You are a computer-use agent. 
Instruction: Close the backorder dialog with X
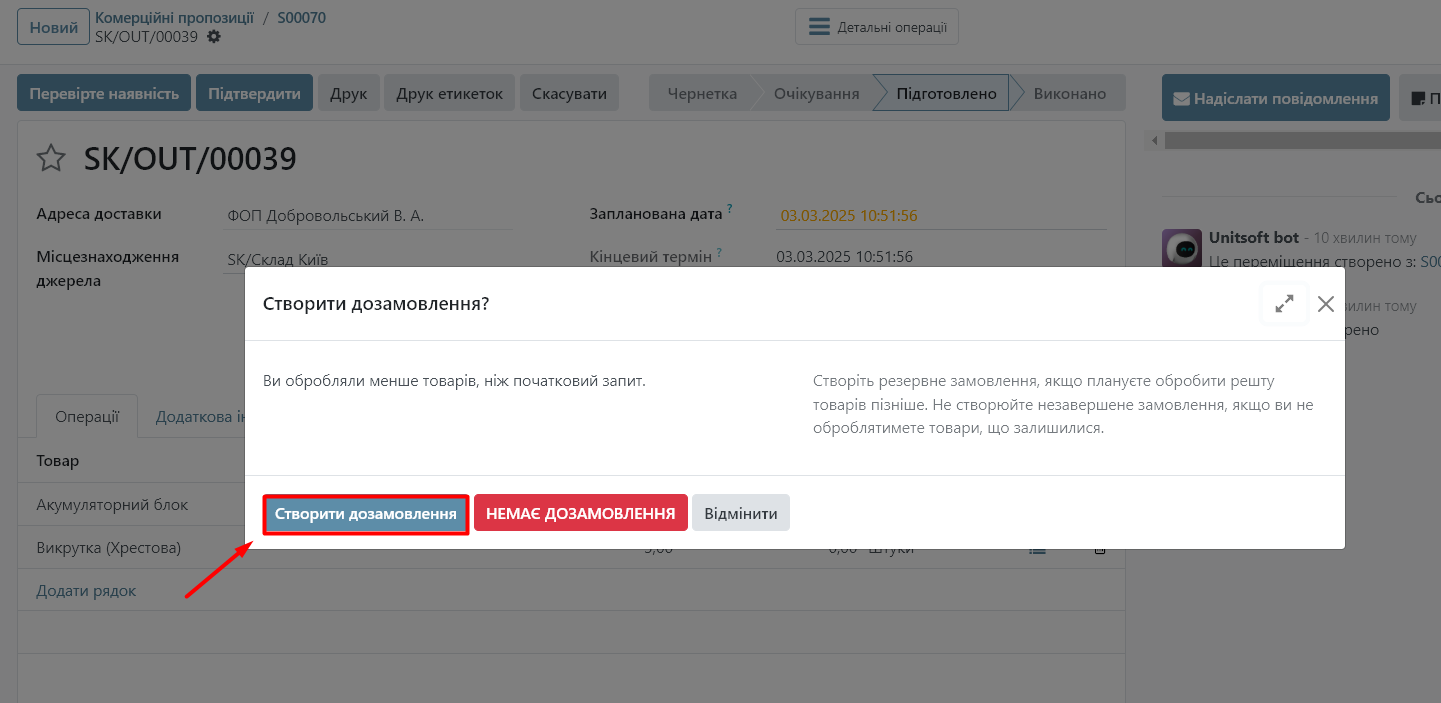pyautogui.click(x=1326, y=304)
